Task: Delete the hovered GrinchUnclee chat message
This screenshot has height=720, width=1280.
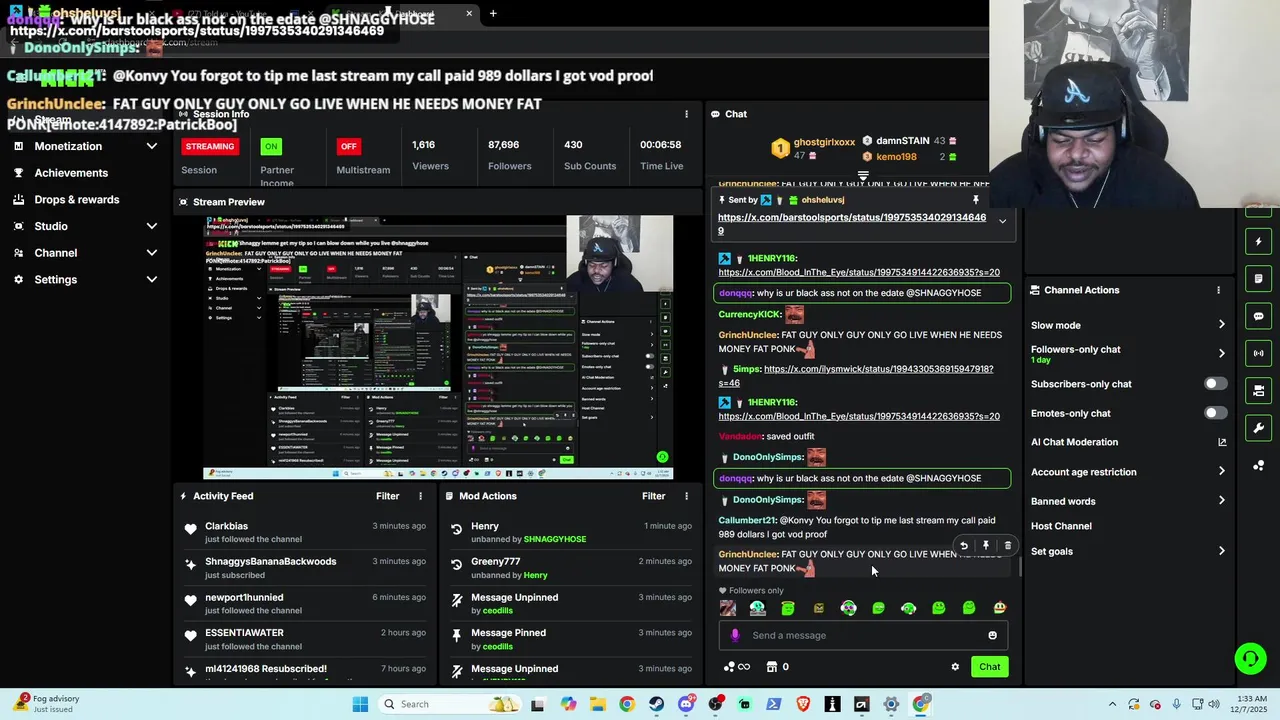Action: point(1007,546)
